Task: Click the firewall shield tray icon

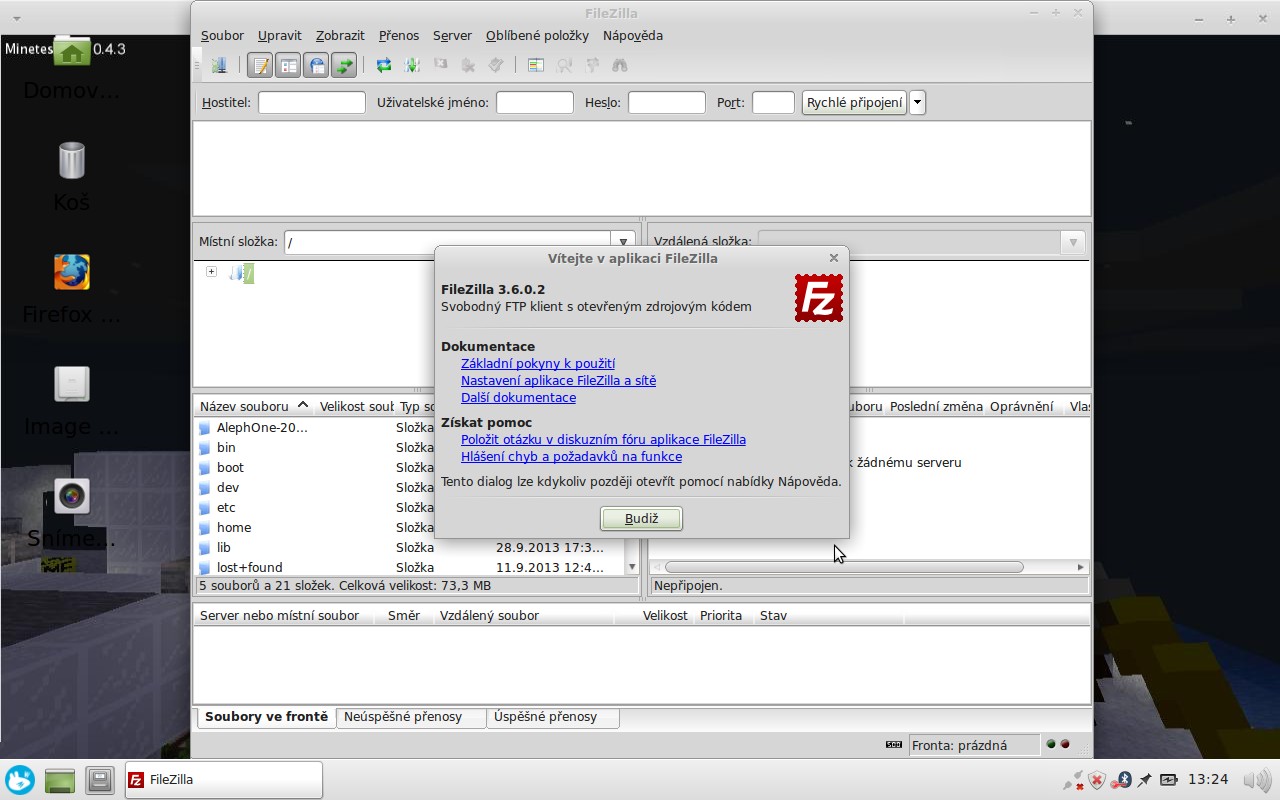Action: pyautogui.click(x=1097, y=780)
